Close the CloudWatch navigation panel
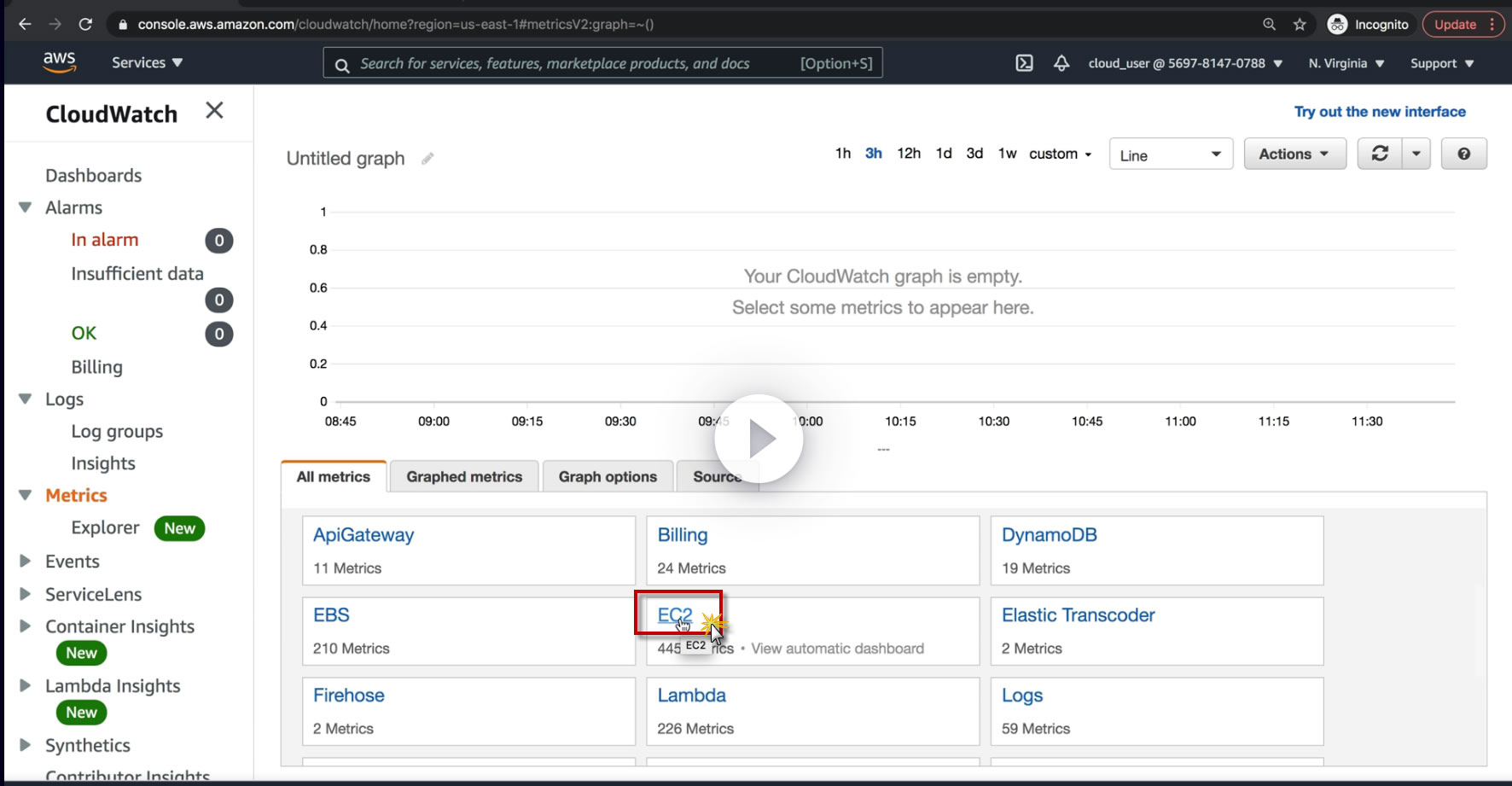 pos(214,110)
